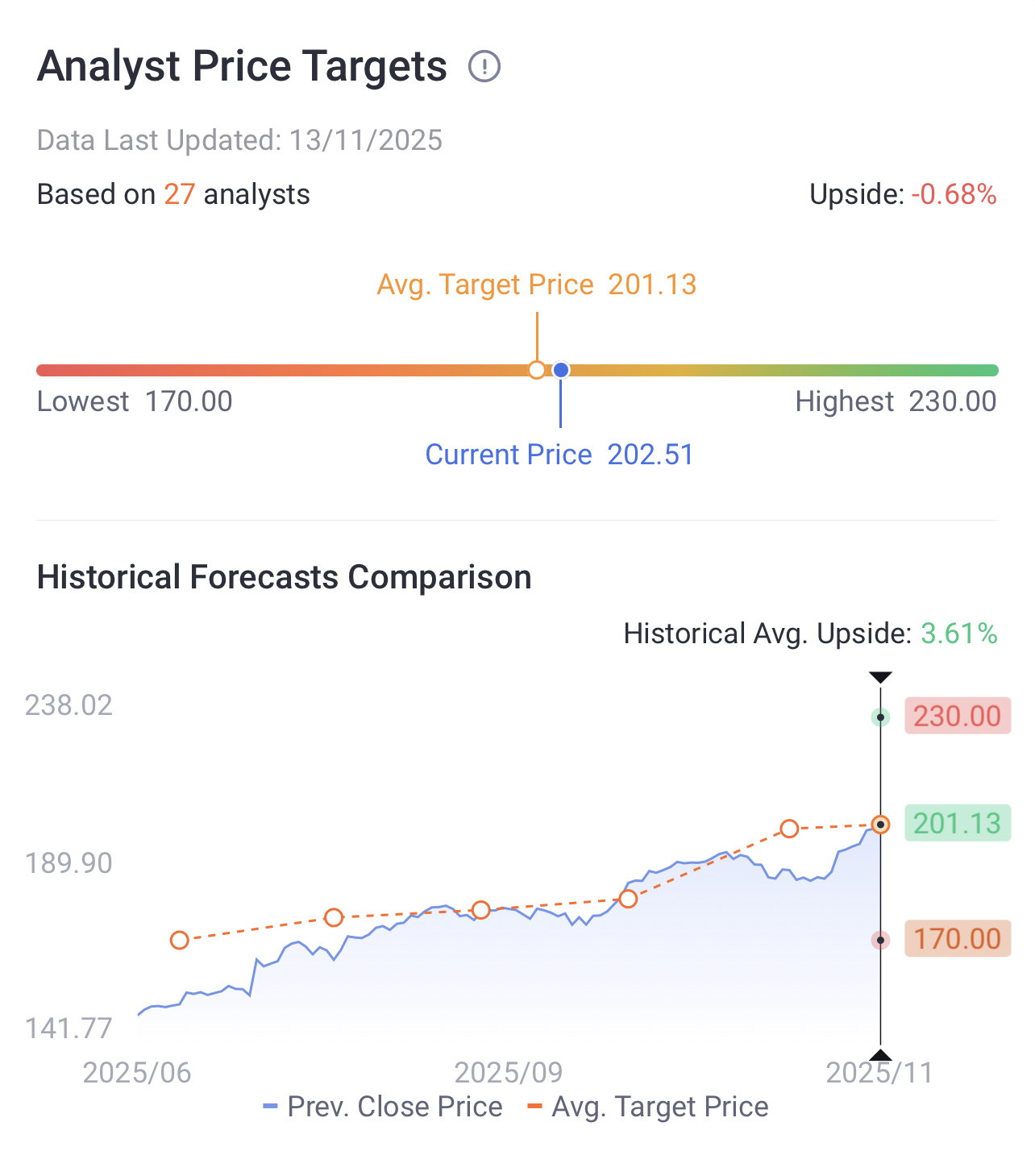Click the blue current price slider marker
Screen dimensions: 1035x1176
[561, 370]
